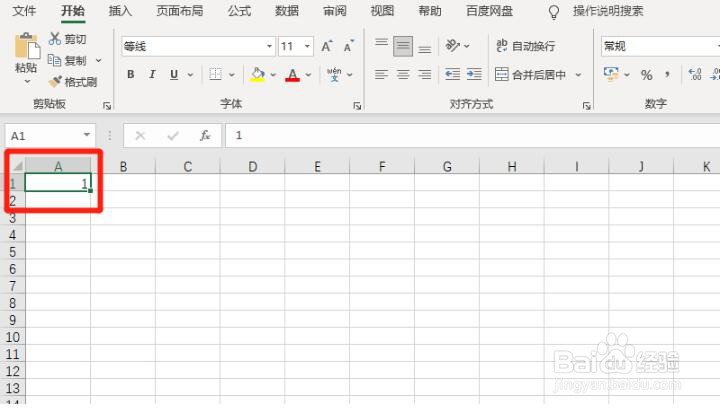
Task: Click Merge & Center (合并后居中)
Action: click(530, 74)
